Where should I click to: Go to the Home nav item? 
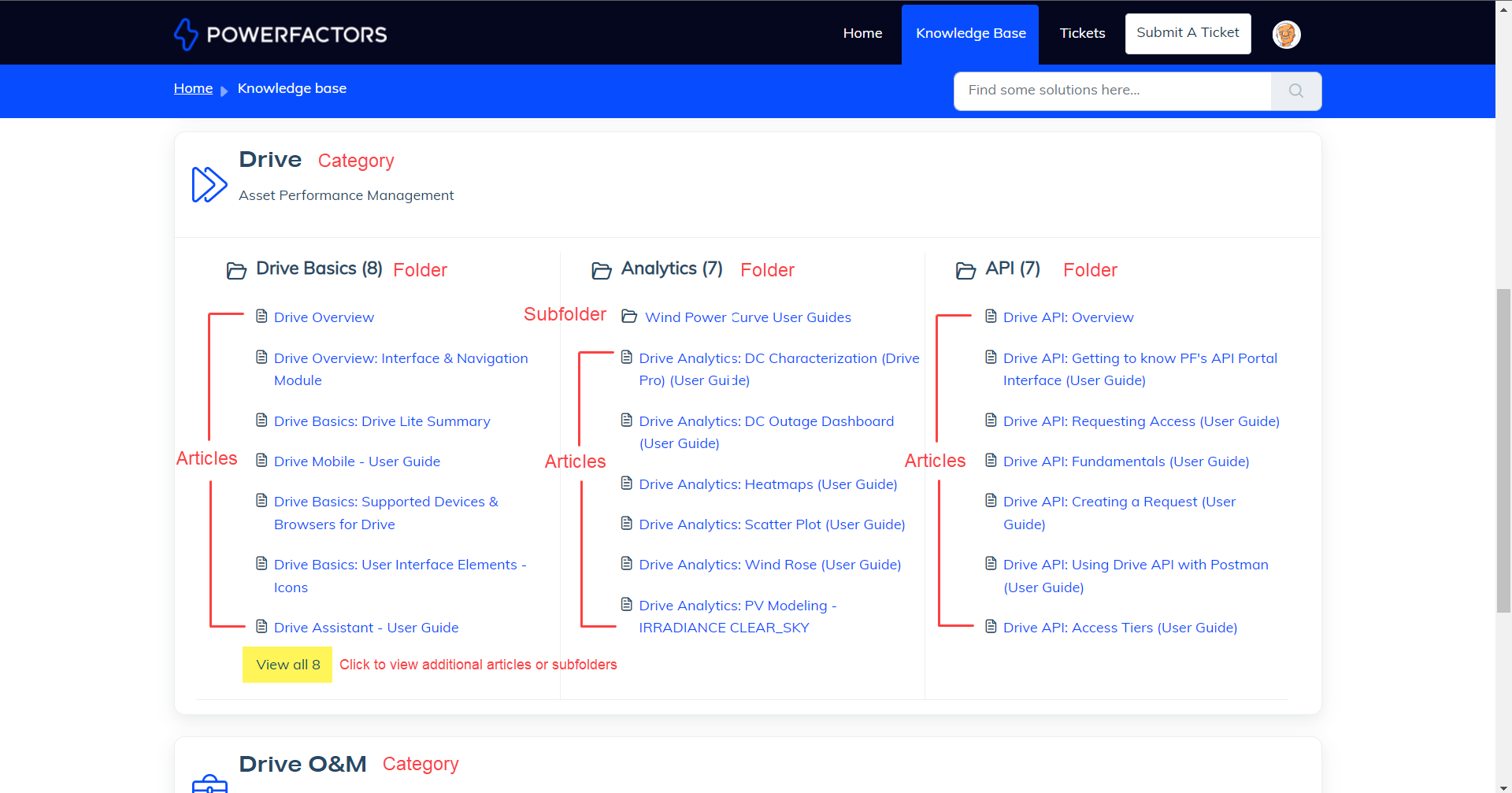(x=862, y=33)
